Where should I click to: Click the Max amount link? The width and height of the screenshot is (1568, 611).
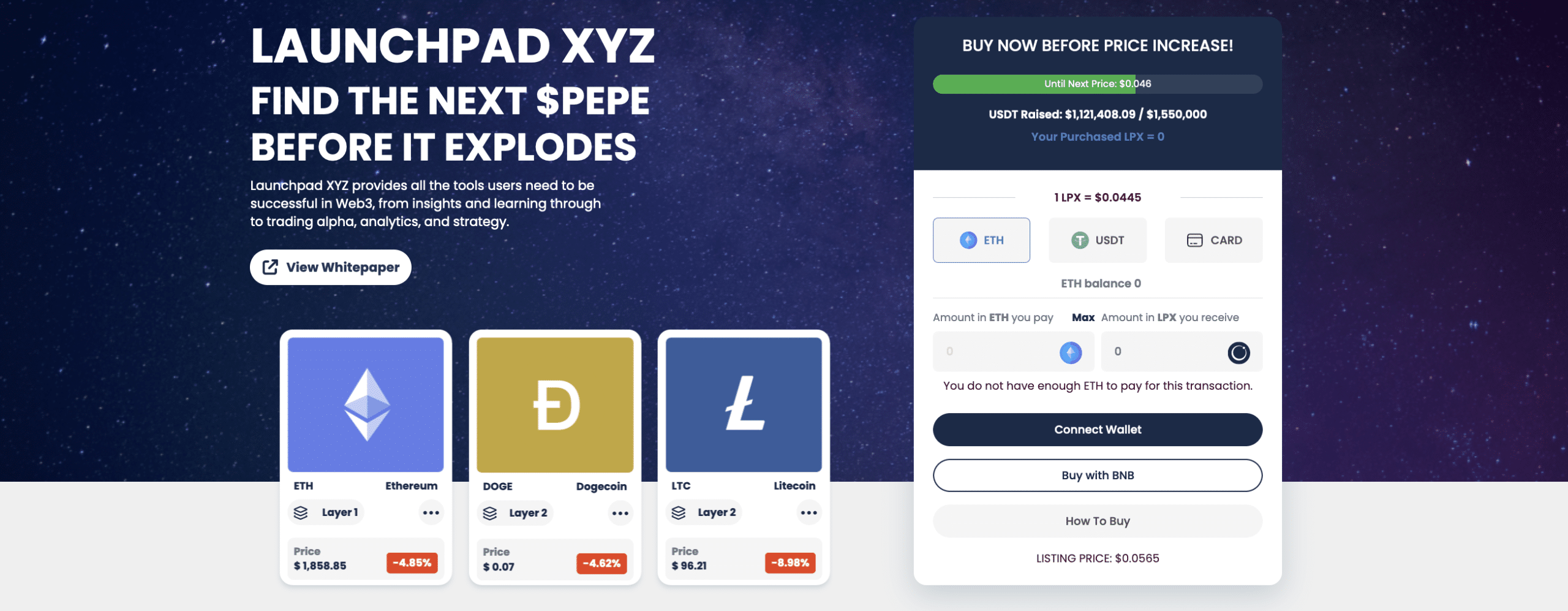pyautogui.click(x=1083, y=317)
